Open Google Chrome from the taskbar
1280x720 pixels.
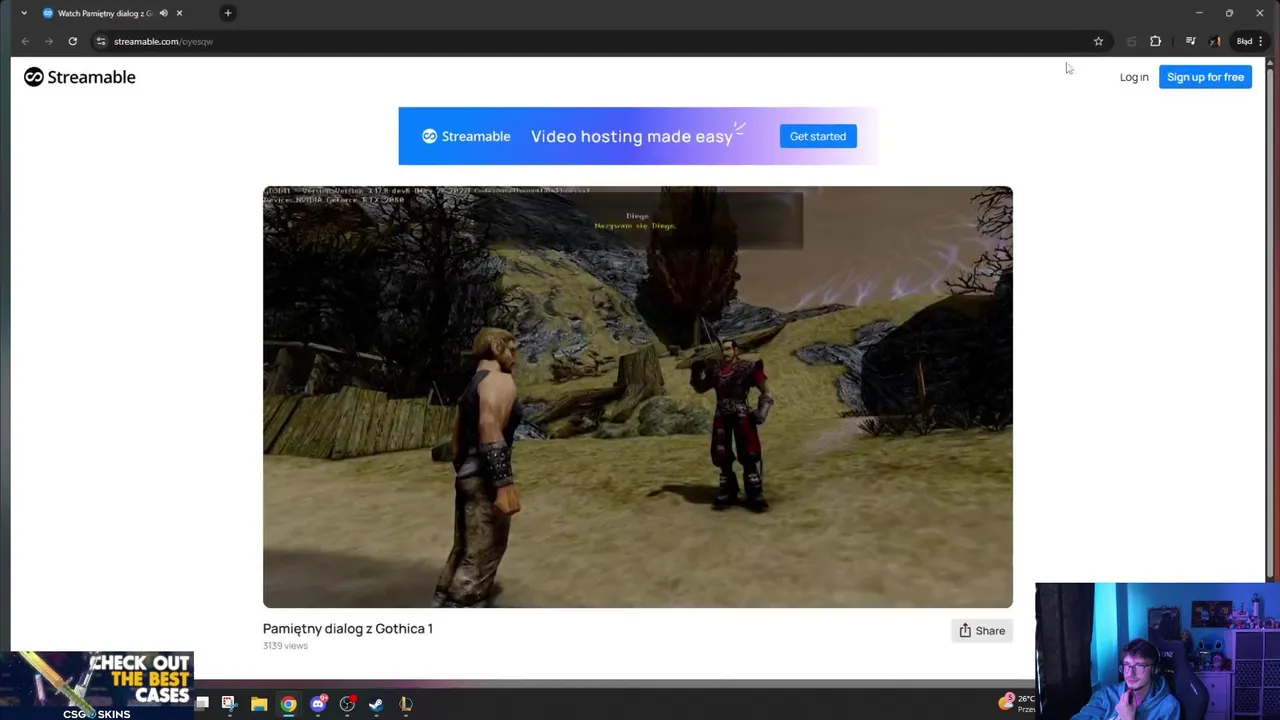point(288,704)
